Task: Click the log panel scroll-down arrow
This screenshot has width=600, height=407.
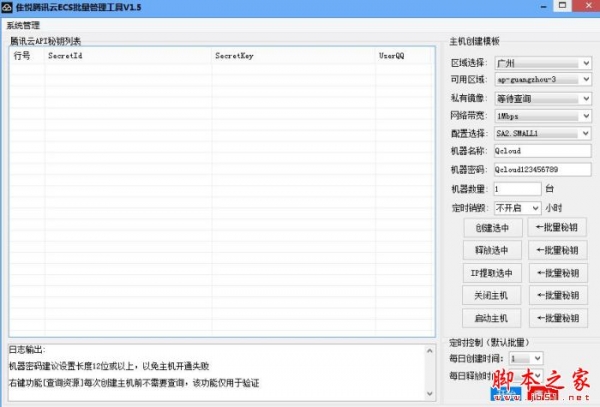Action: pyautogui.click(x=430, y=394)
